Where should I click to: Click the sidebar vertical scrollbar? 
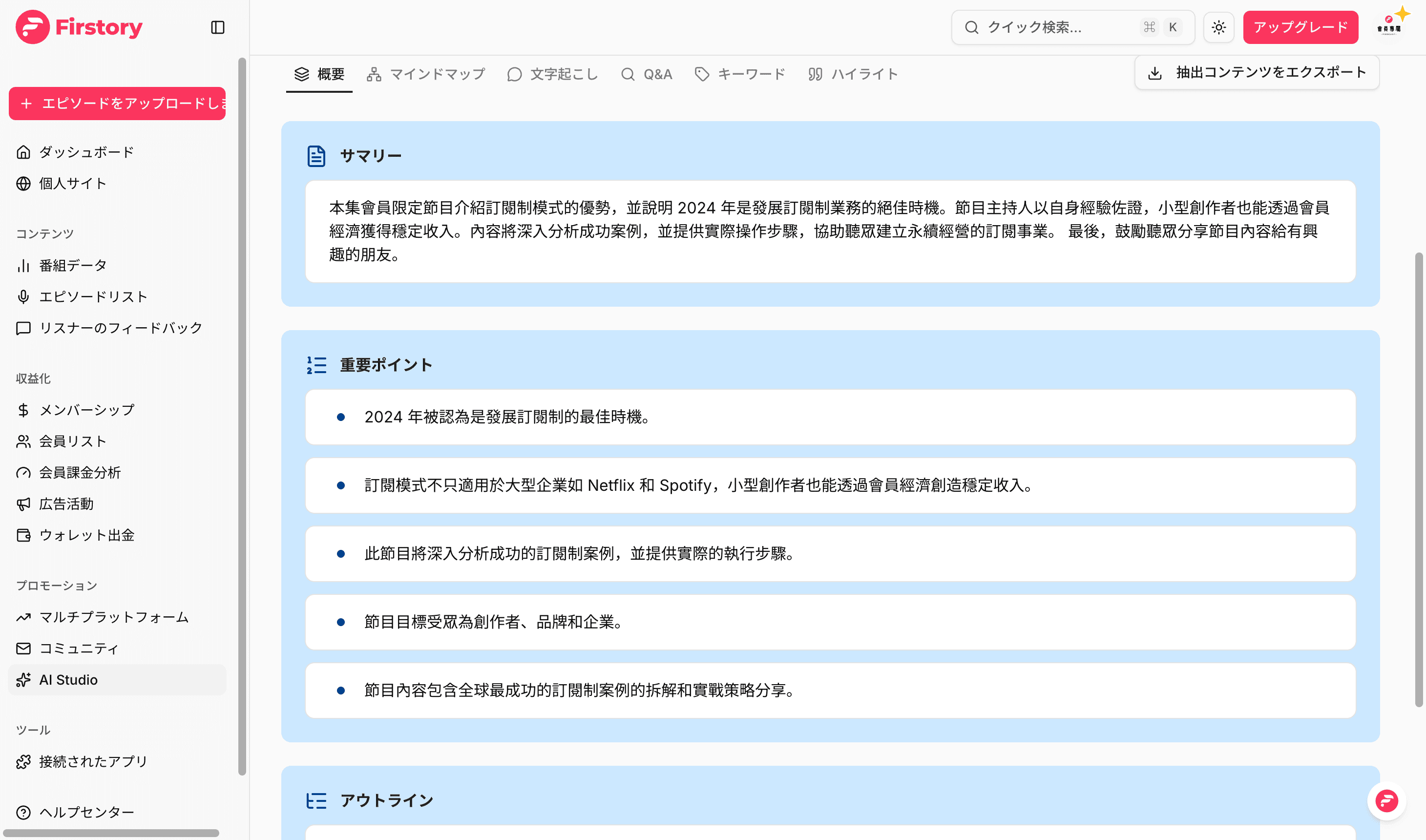coord(242,416)
